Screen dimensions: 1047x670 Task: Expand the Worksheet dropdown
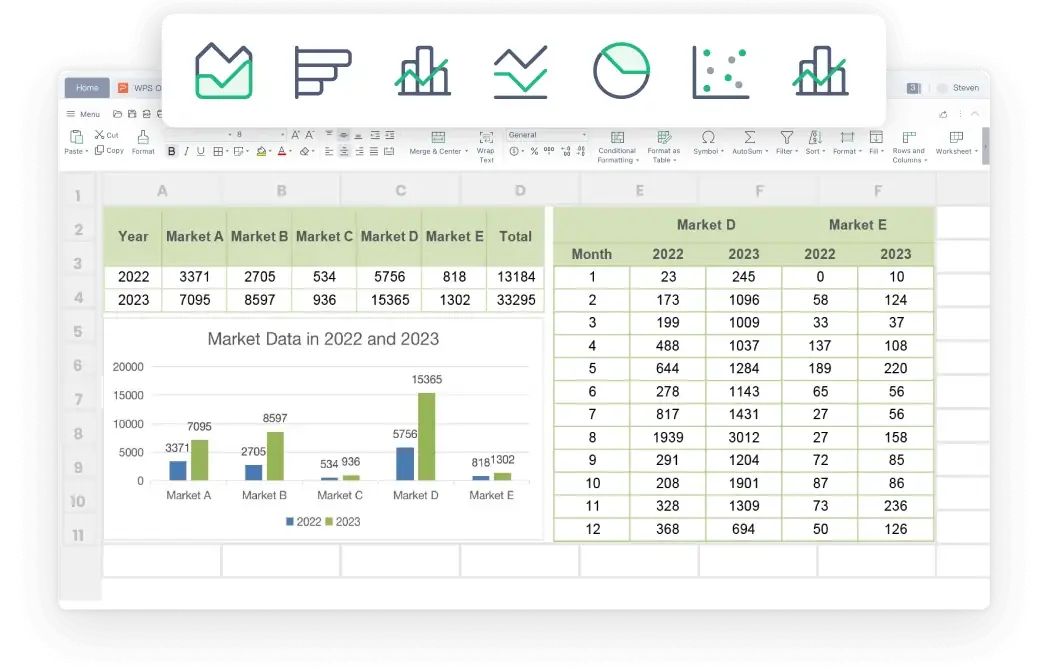pos(976,152)
